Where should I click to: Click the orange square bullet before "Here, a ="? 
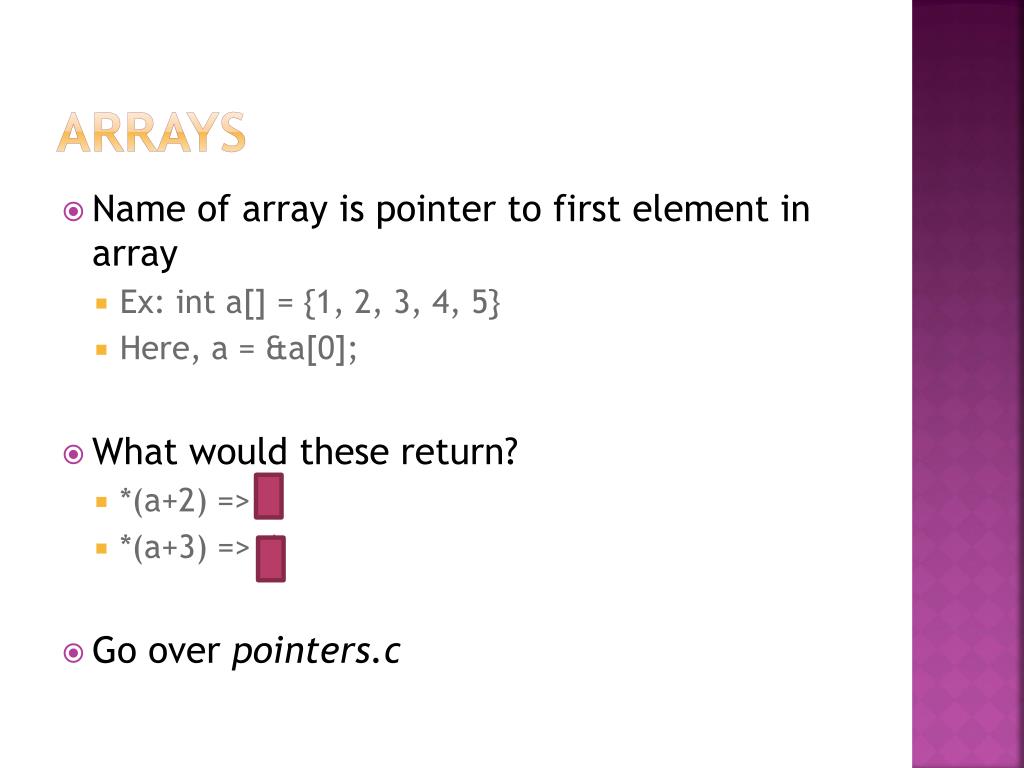(101, 350)
